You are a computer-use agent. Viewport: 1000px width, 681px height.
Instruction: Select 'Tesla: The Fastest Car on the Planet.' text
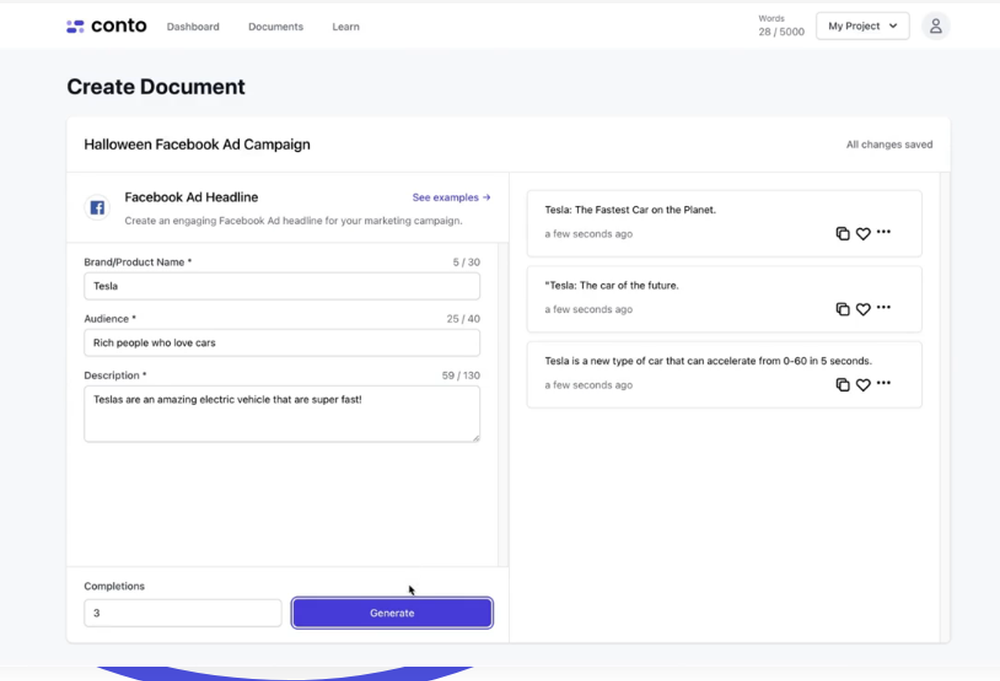(x=630, y=210)
